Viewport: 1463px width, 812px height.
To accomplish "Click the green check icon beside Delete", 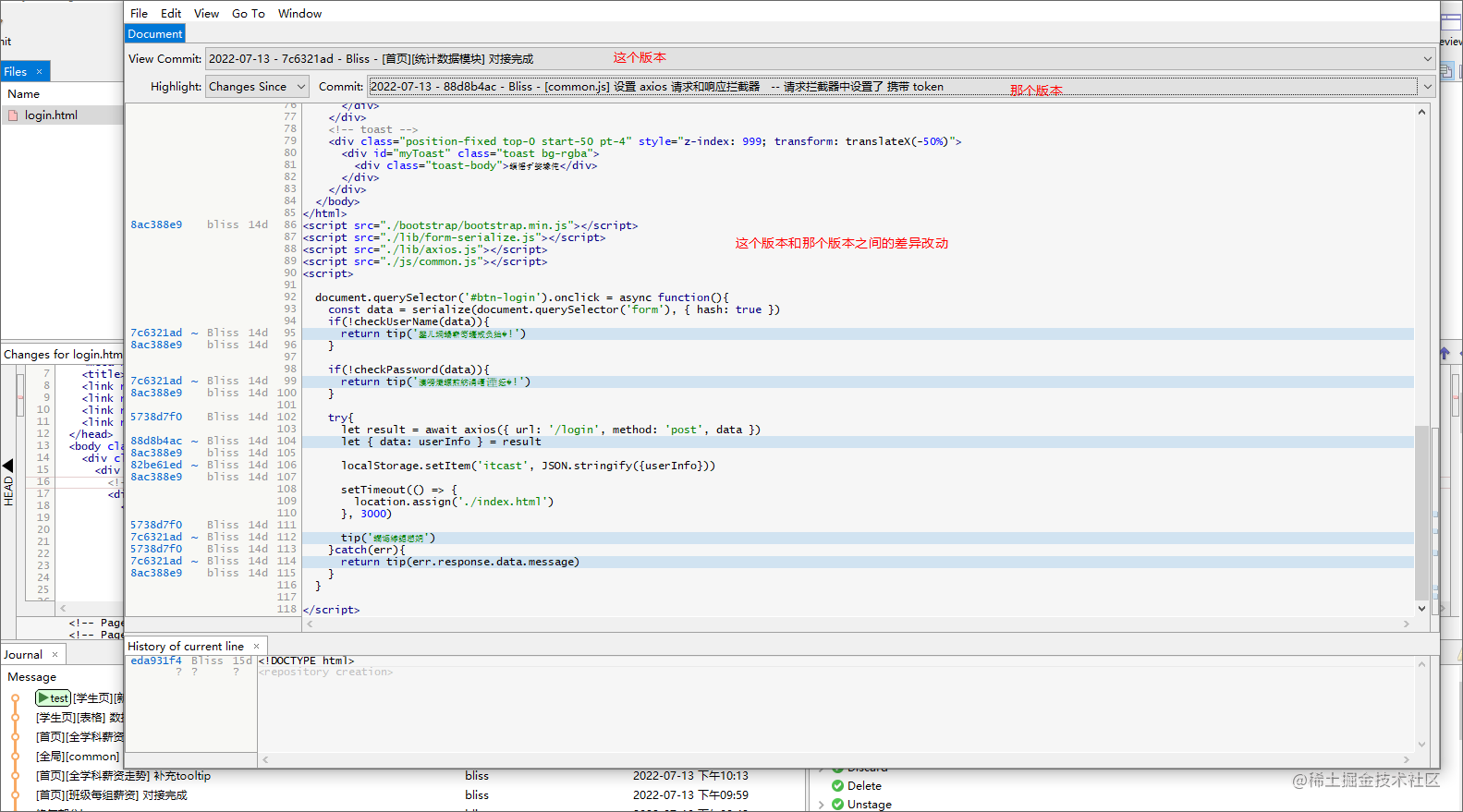I will pyautogui.click(x=837, y=786).
